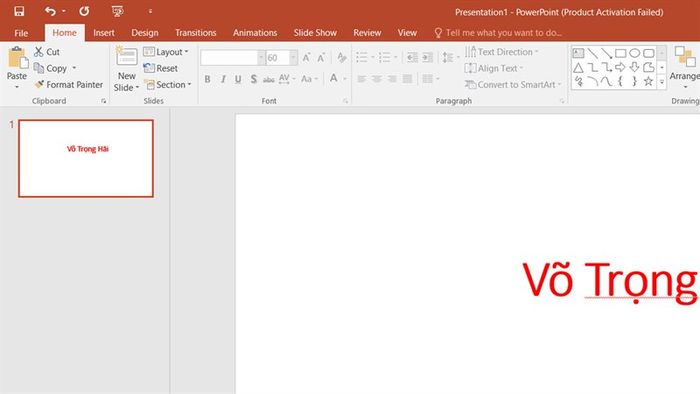Click the Numbering list icon
The width and height of the screenshot is (700, 394).
[x=384, y=57]
